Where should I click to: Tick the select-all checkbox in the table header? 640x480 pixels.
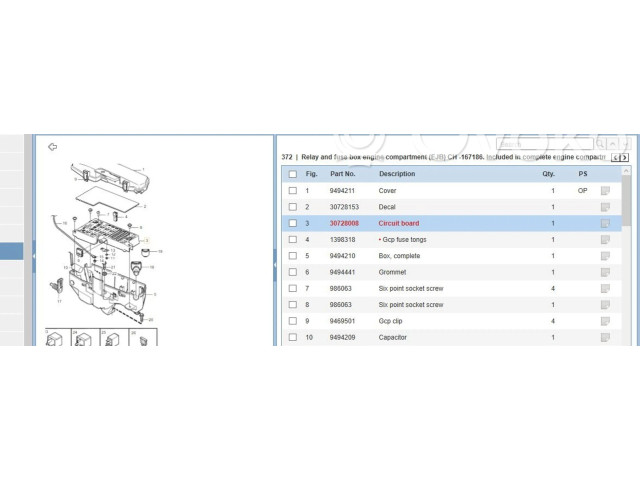click(x=292, y=174)
